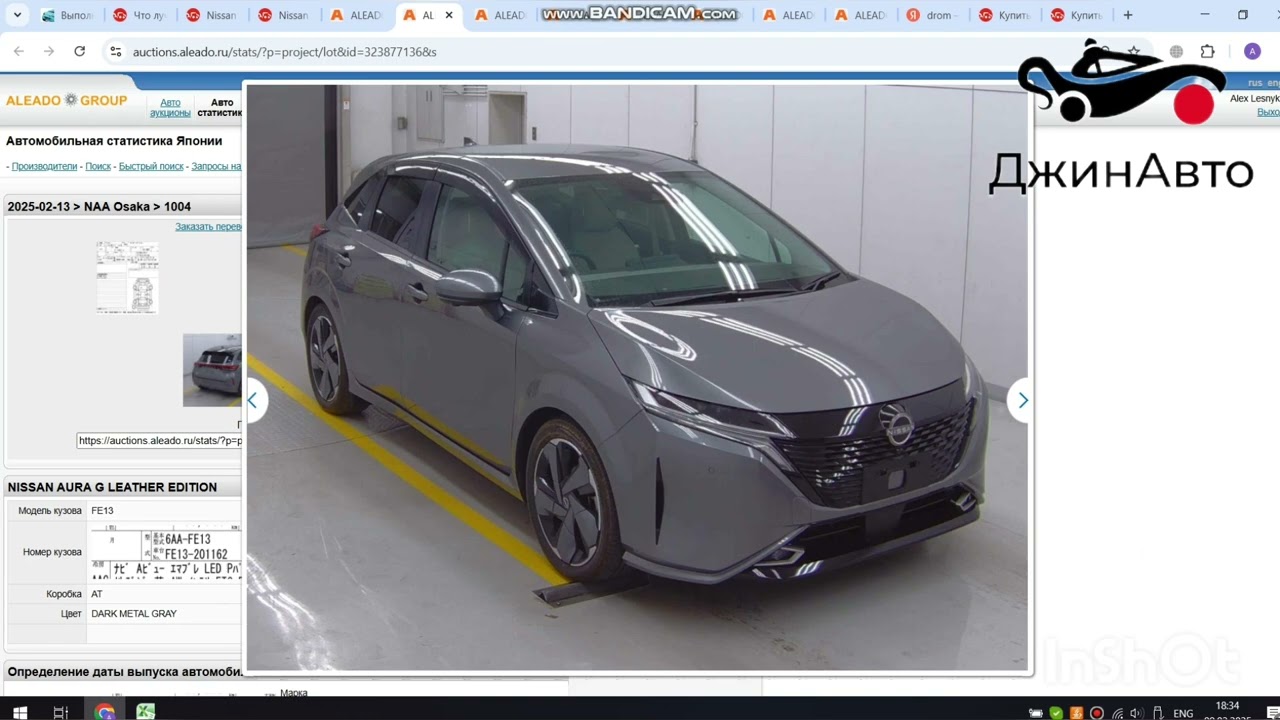This screenshot has height=720, width=1280.
Task: Click the ALEADO GROUP logo
Action: [66, 100]
